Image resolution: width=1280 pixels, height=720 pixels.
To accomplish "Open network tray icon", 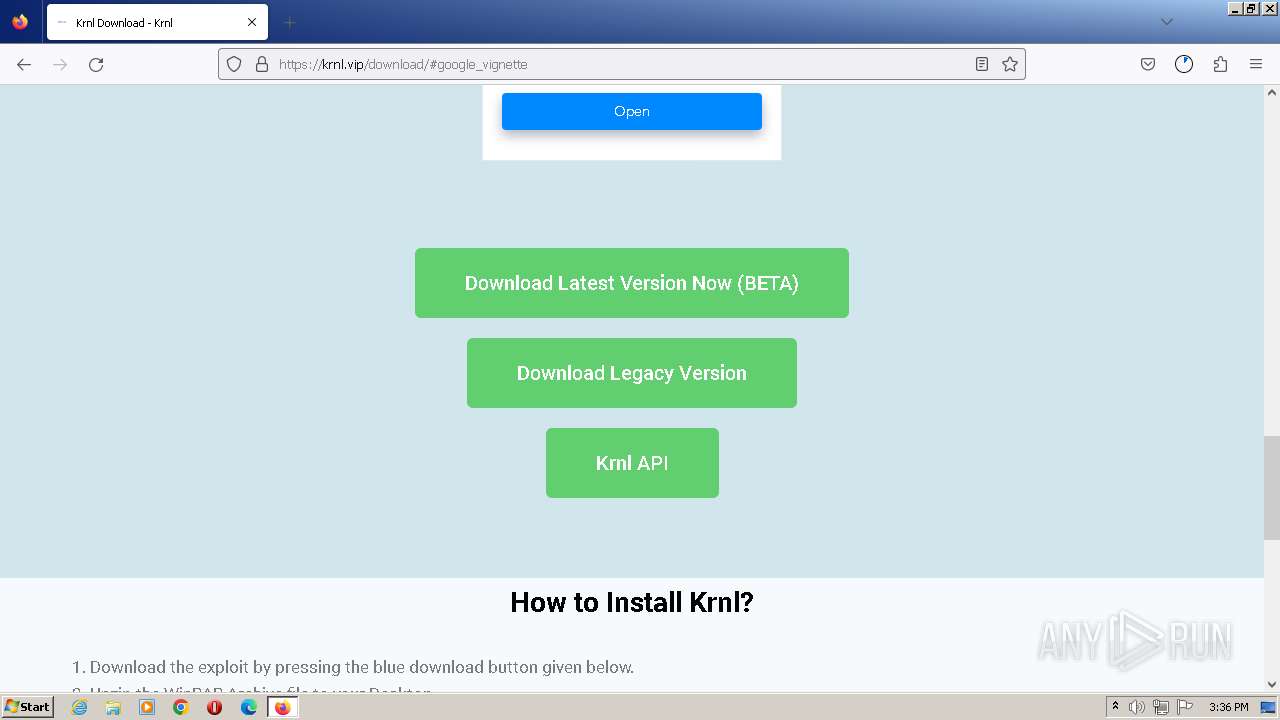I will click(x=1161, y=707).
